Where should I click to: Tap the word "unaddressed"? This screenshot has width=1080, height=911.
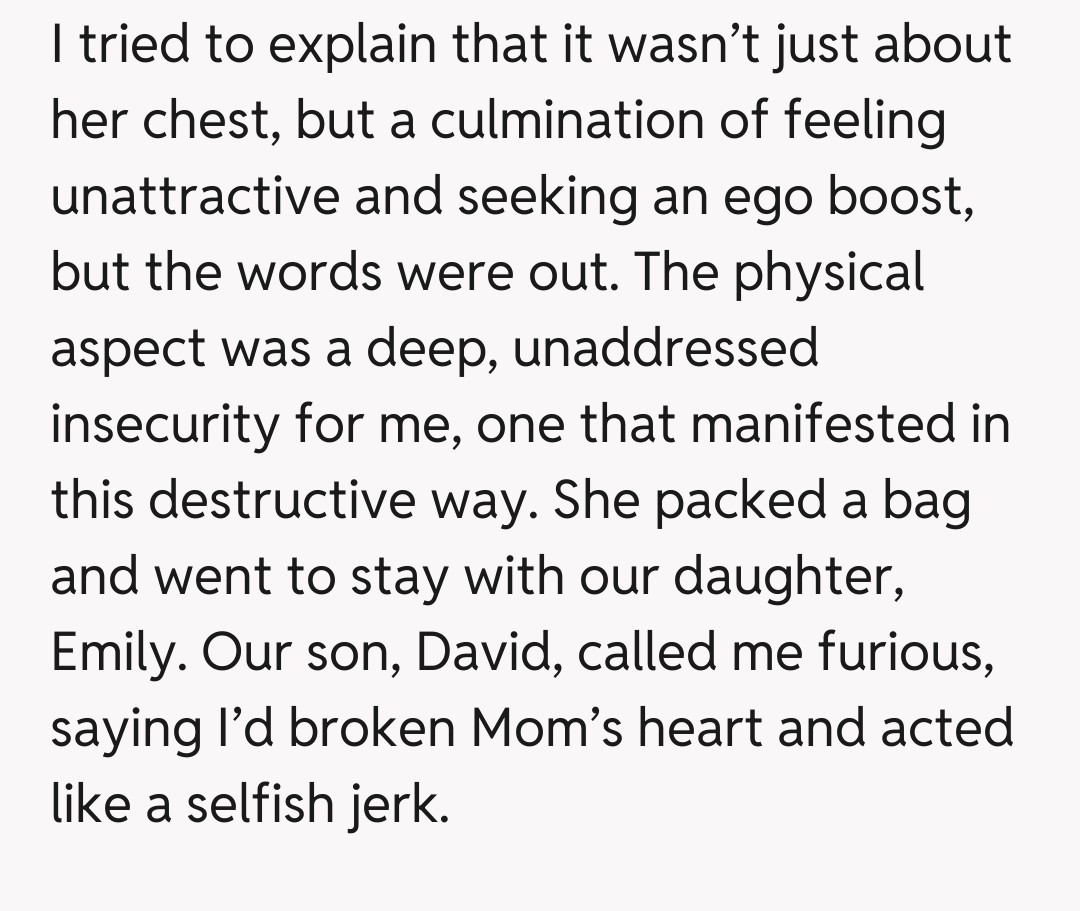[670, 349]
